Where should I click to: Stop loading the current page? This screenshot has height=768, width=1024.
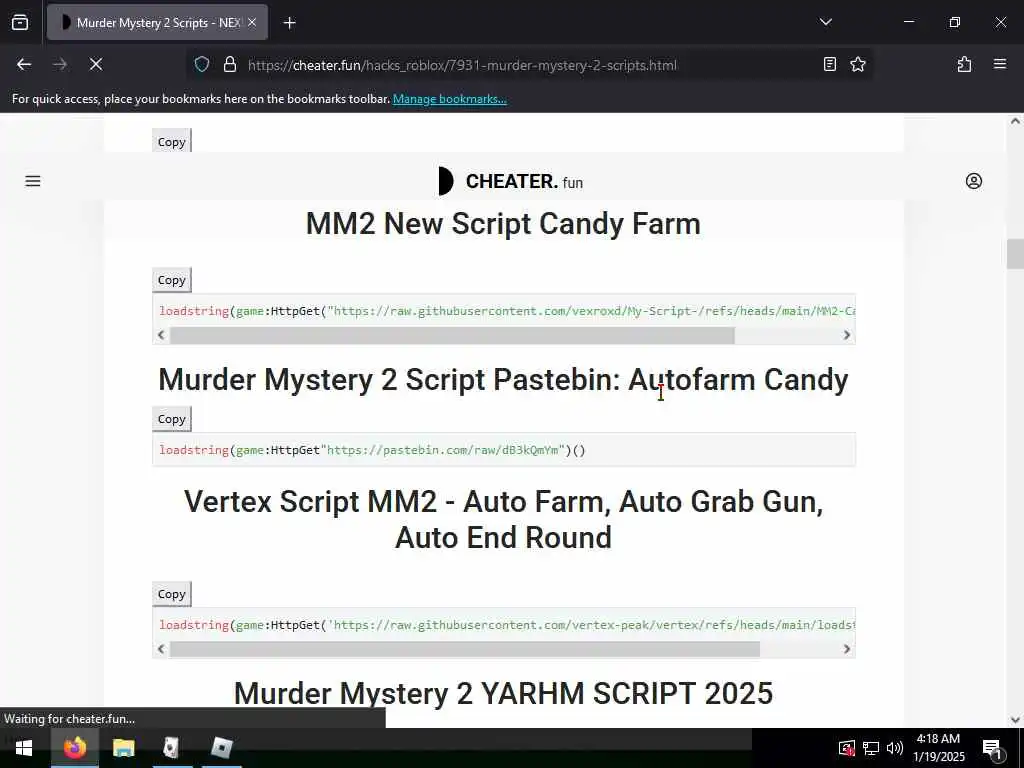tap(95, 65)
